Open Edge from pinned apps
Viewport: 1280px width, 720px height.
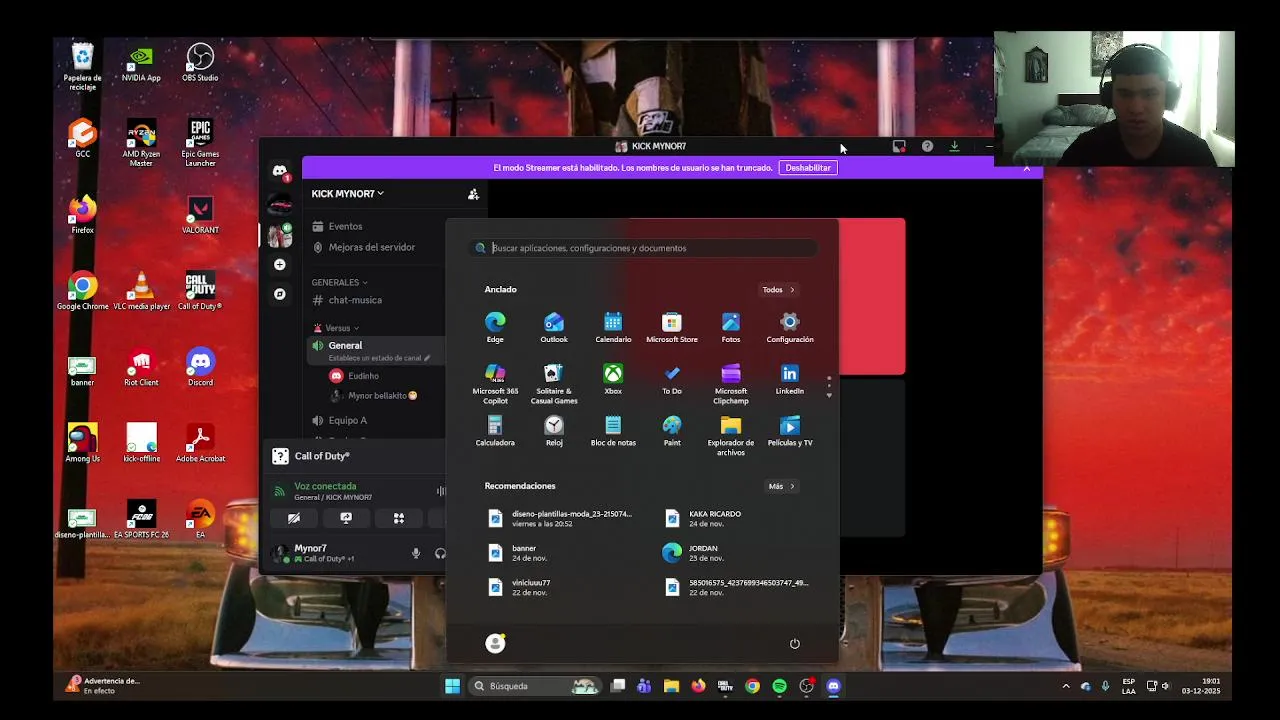pyautogui.click(x=495, y=327)
